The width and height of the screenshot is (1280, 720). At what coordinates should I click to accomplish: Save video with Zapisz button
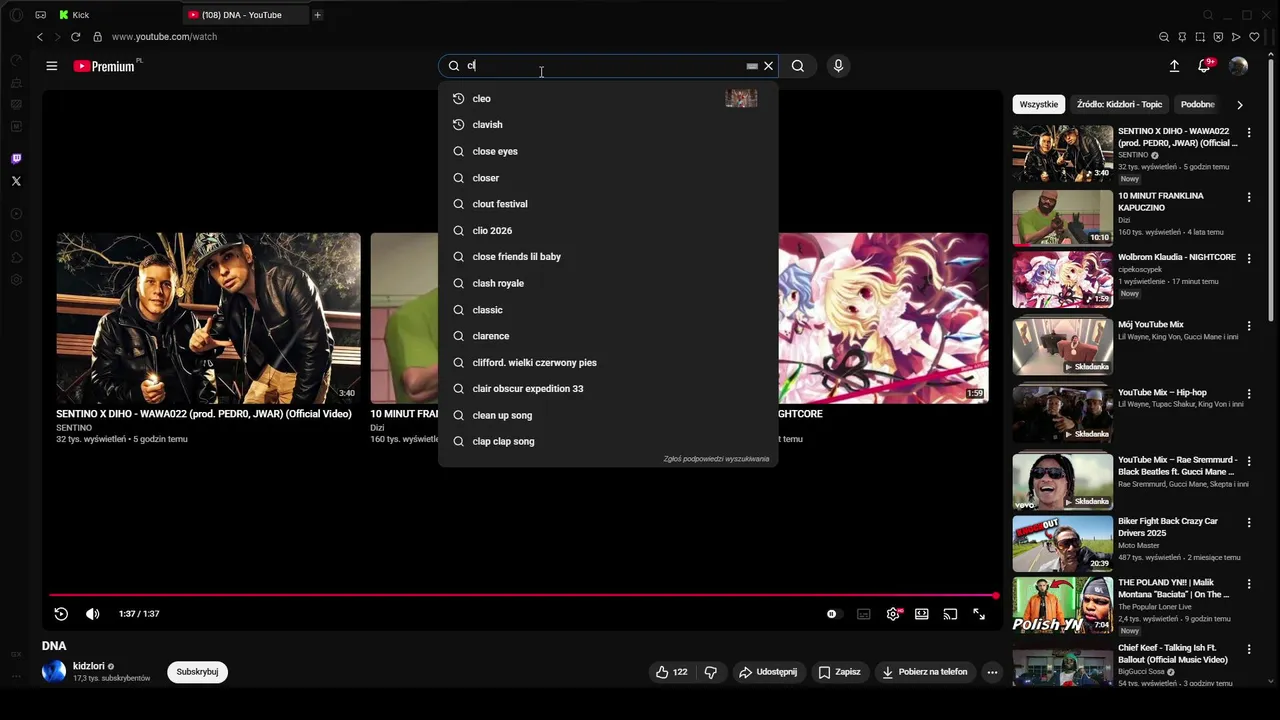[x=839, y=672]
